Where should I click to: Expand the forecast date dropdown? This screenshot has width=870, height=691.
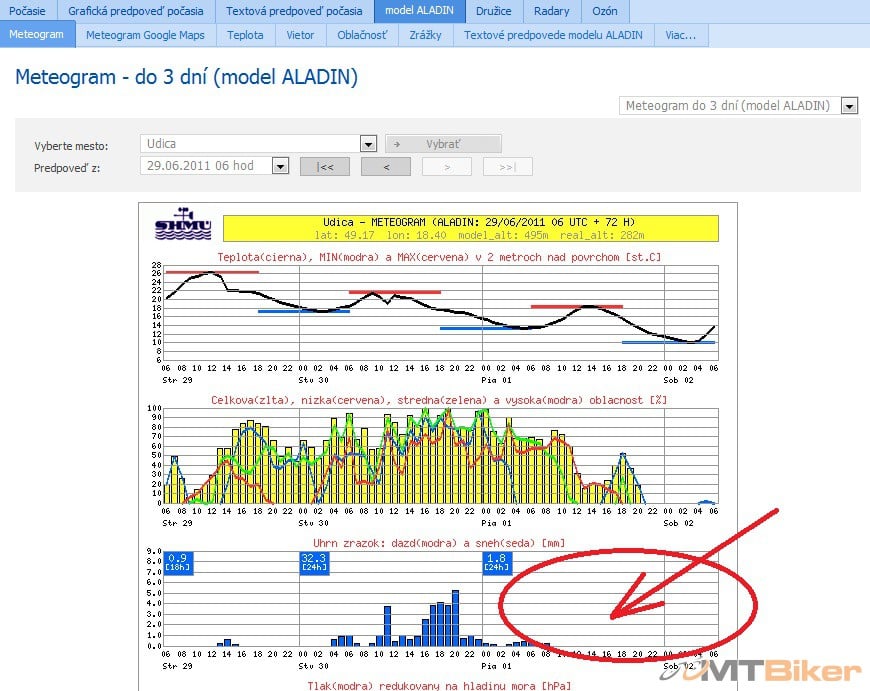pyautogui.click(x=280, y=166)
